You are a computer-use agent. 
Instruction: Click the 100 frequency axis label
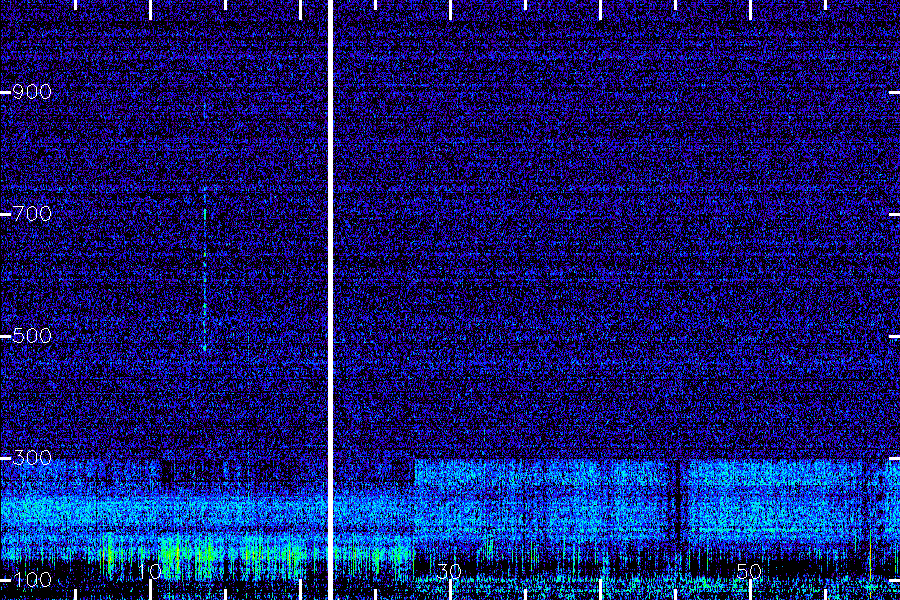point(32,580)
